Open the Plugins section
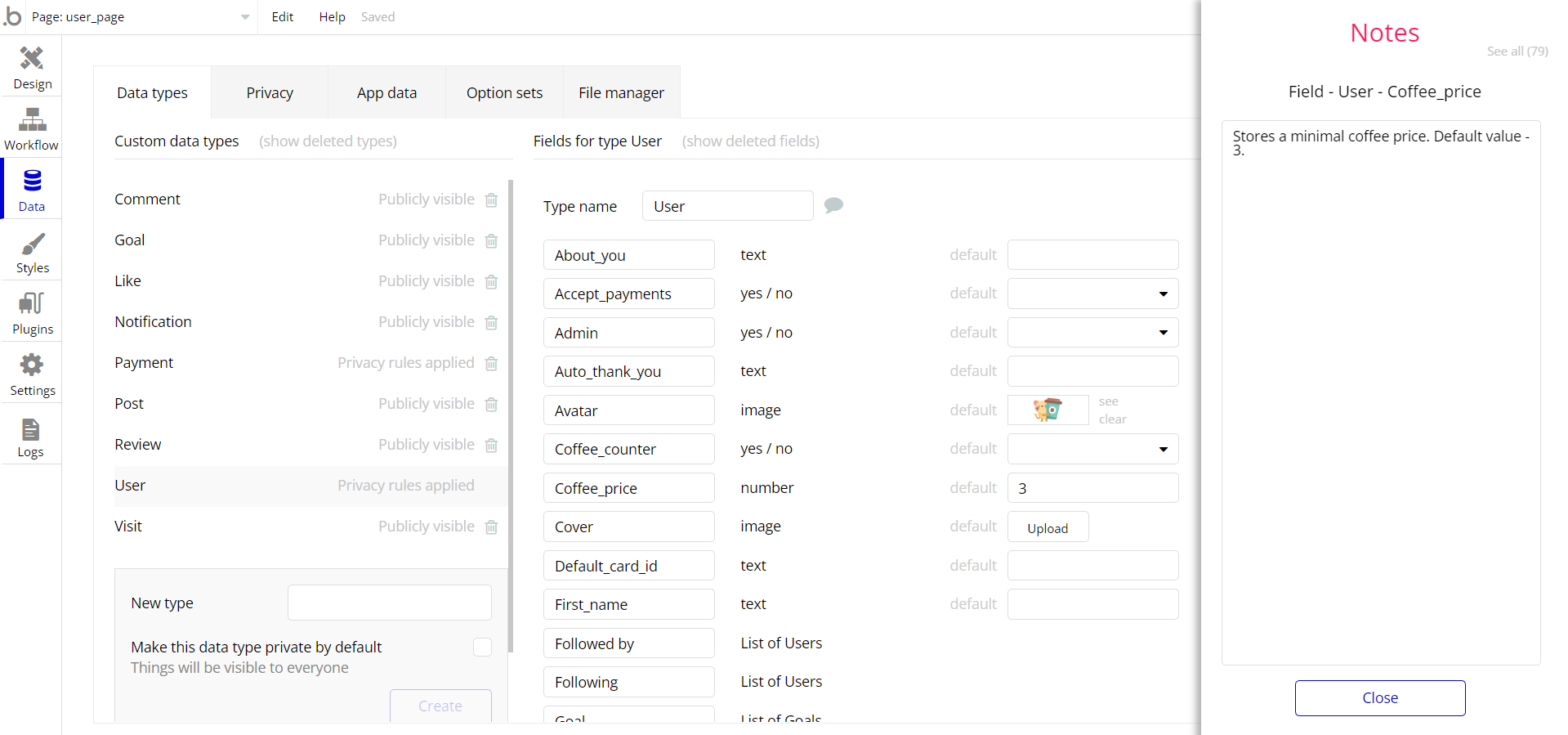The image size is (1568, 735). [32, 313]
